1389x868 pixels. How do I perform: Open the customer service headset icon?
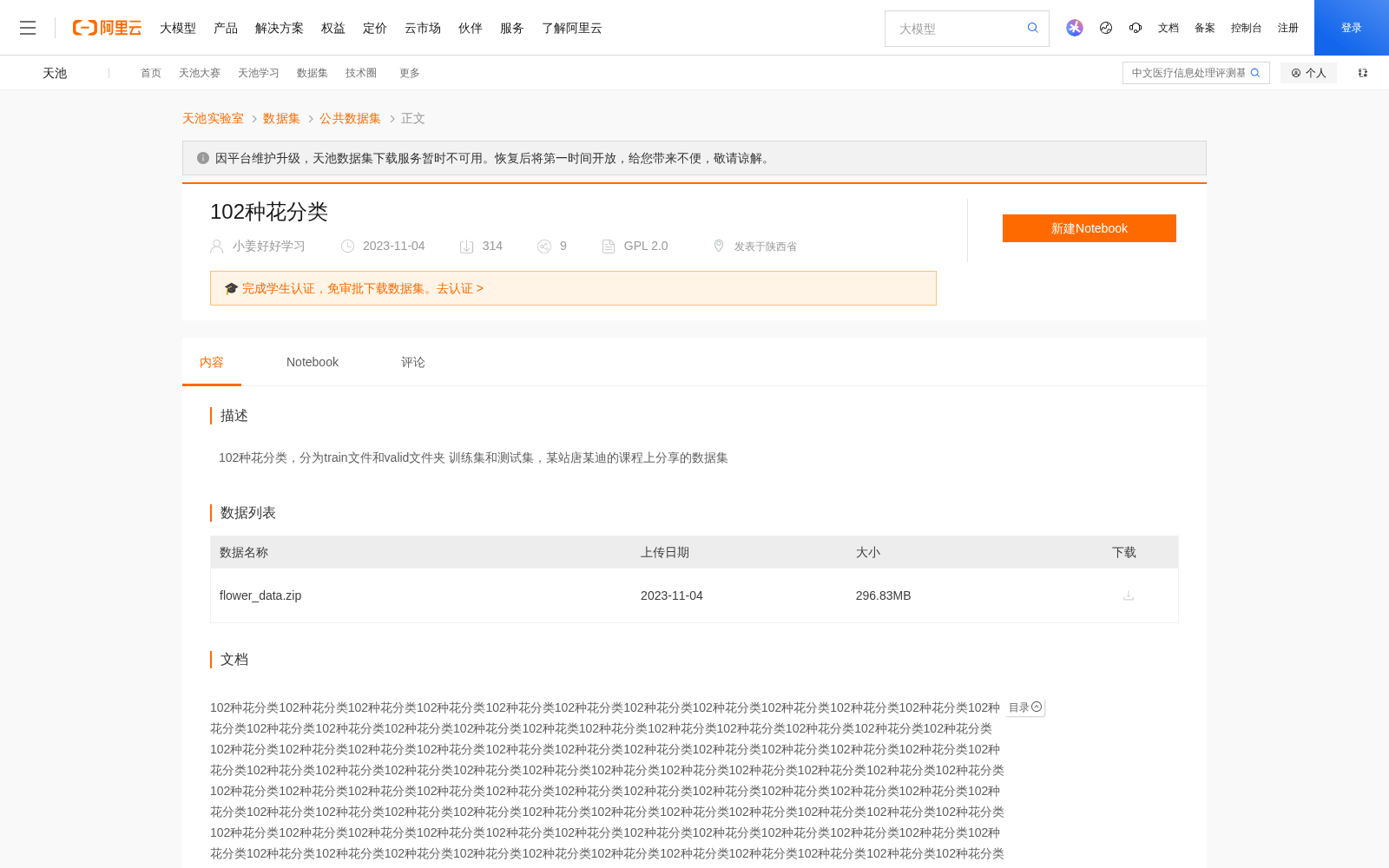1136,28
